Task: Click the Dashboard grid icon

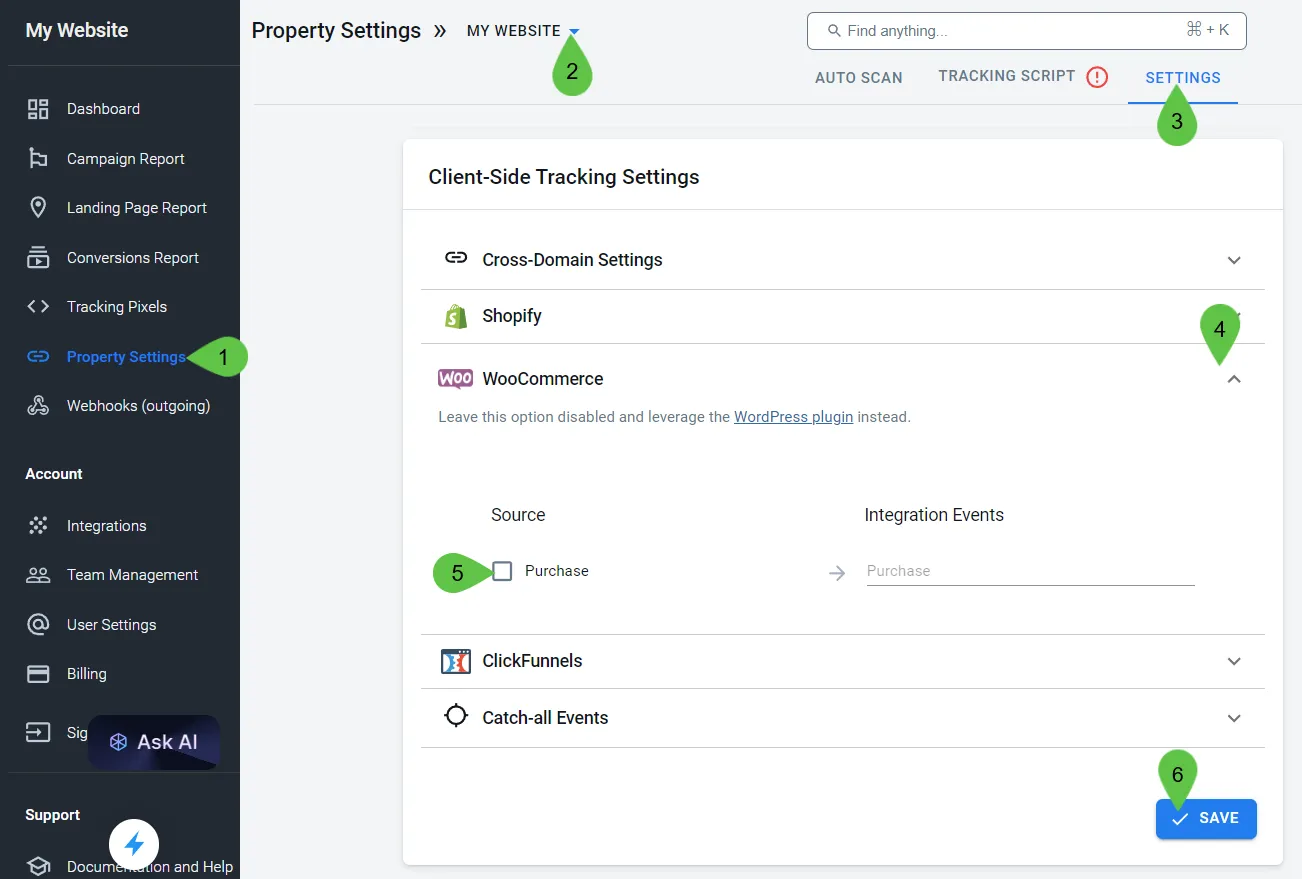Action: coord(38,109)
